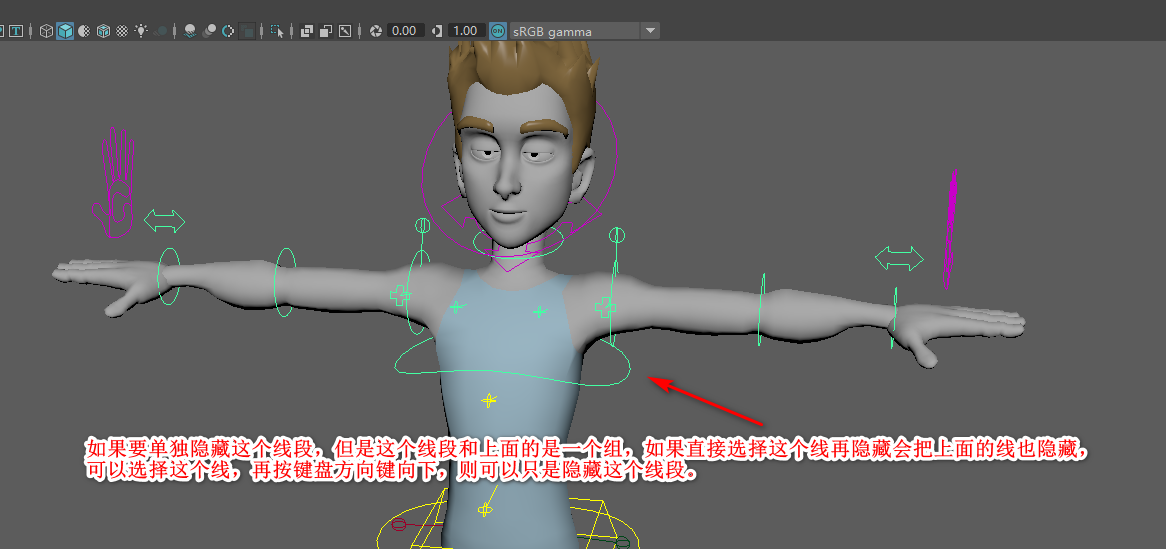This screenshot has height=549, width=1166.
Task: Select Smooth Shade All cube icon
Action: [x=65, y=31]
